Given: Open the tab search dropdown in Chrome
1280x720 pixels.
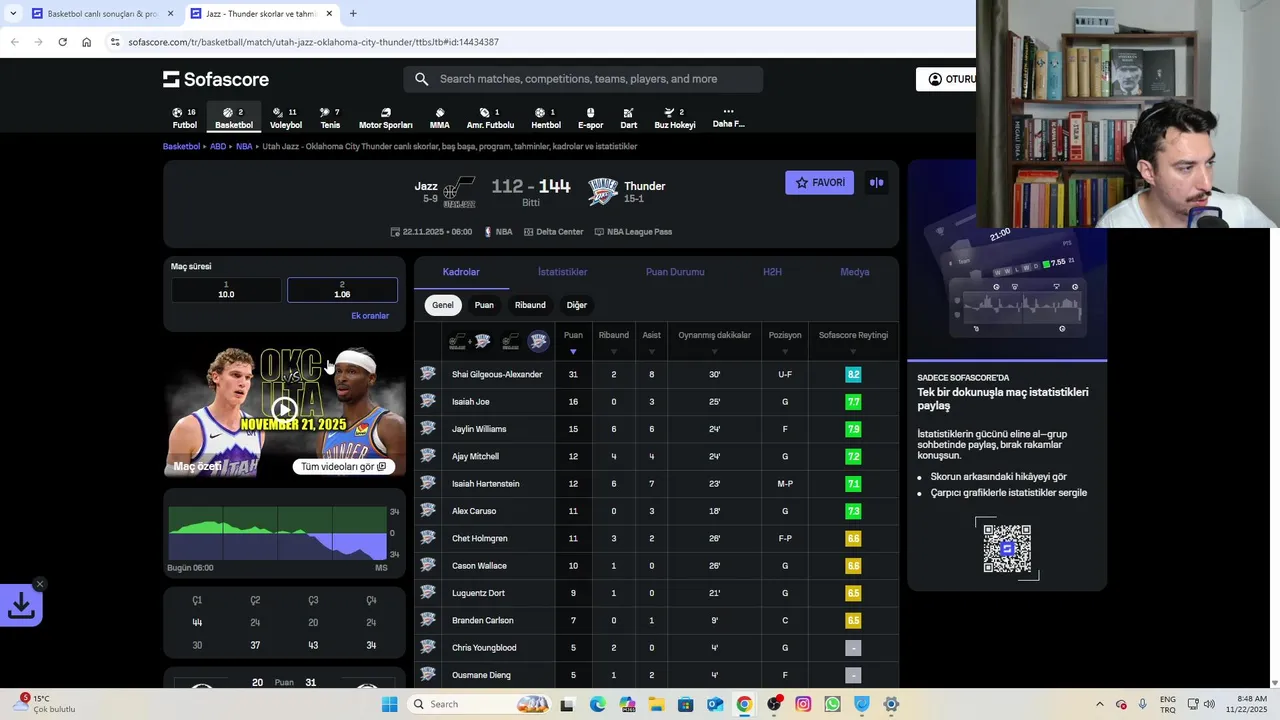Looking at the screenshot, I should pos(12,14).
